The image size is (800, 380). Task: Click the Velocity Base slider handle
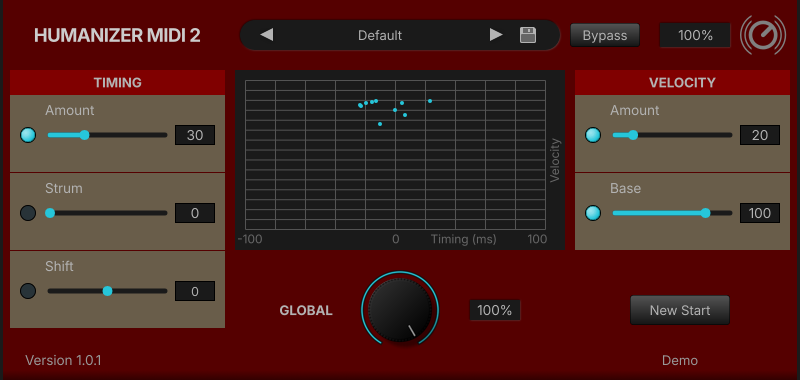point(706,213)
